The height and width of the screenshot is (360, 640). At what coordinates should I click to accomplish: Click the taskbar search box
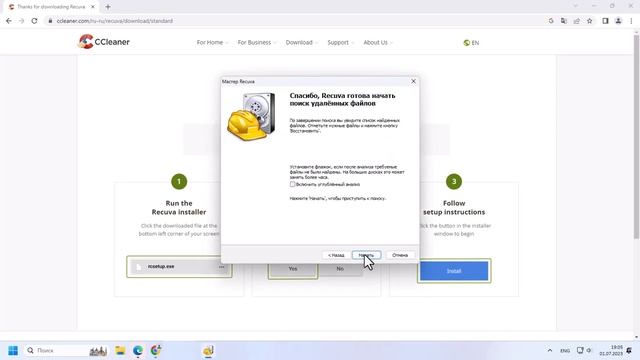coord(66,351)
